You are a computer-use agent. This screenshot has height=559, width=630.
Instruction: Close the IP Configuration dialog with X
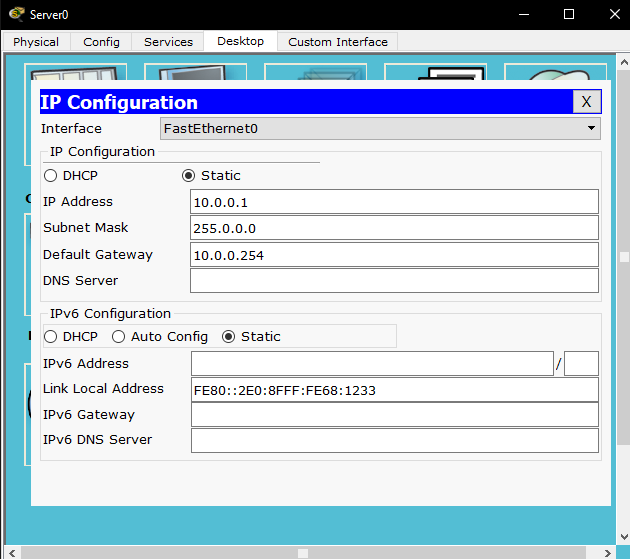(x=586, y=102)
